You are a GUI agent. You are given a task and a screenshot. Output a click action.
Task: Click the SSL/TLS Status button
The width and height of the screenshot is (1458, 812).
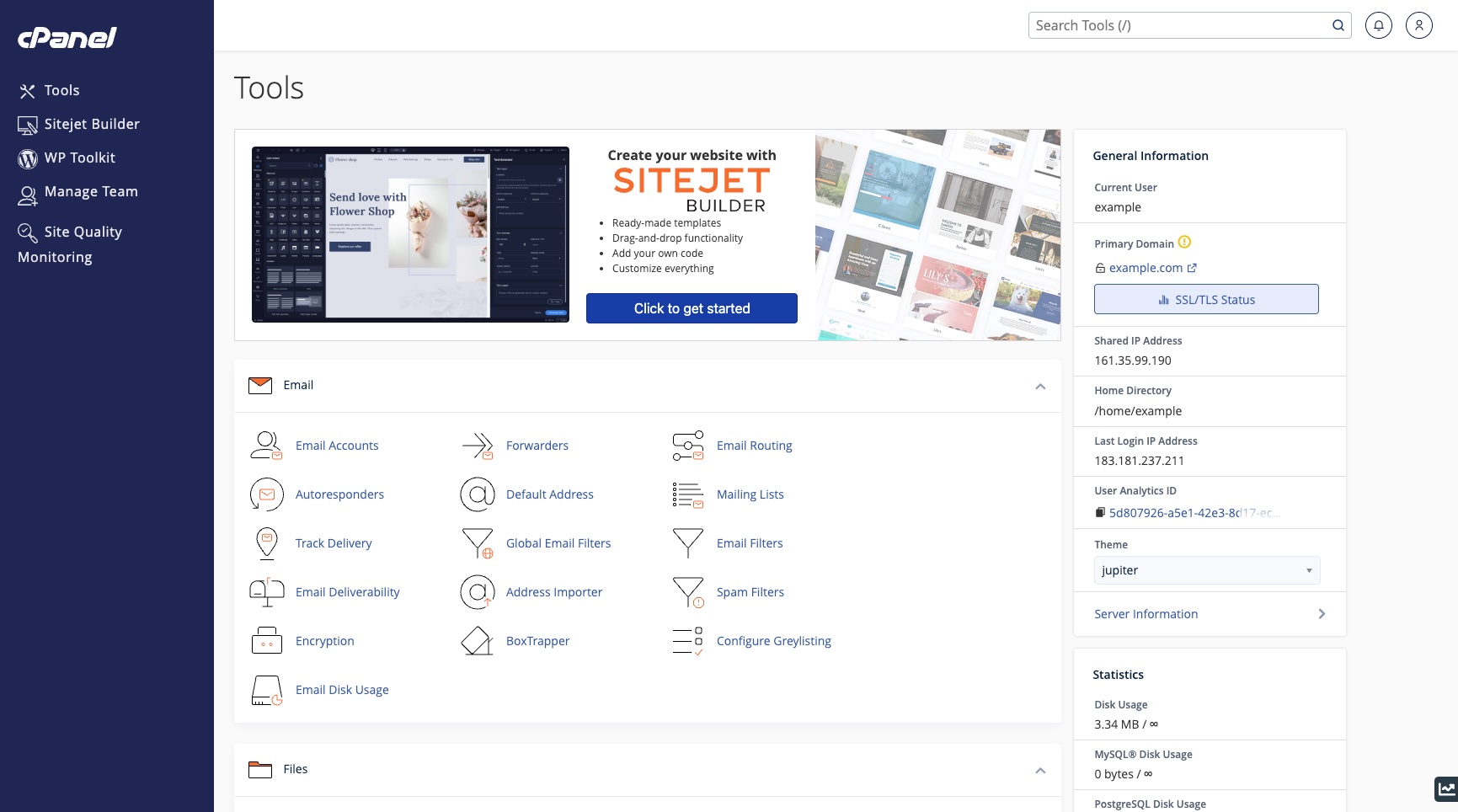(x=1206, y=299)
